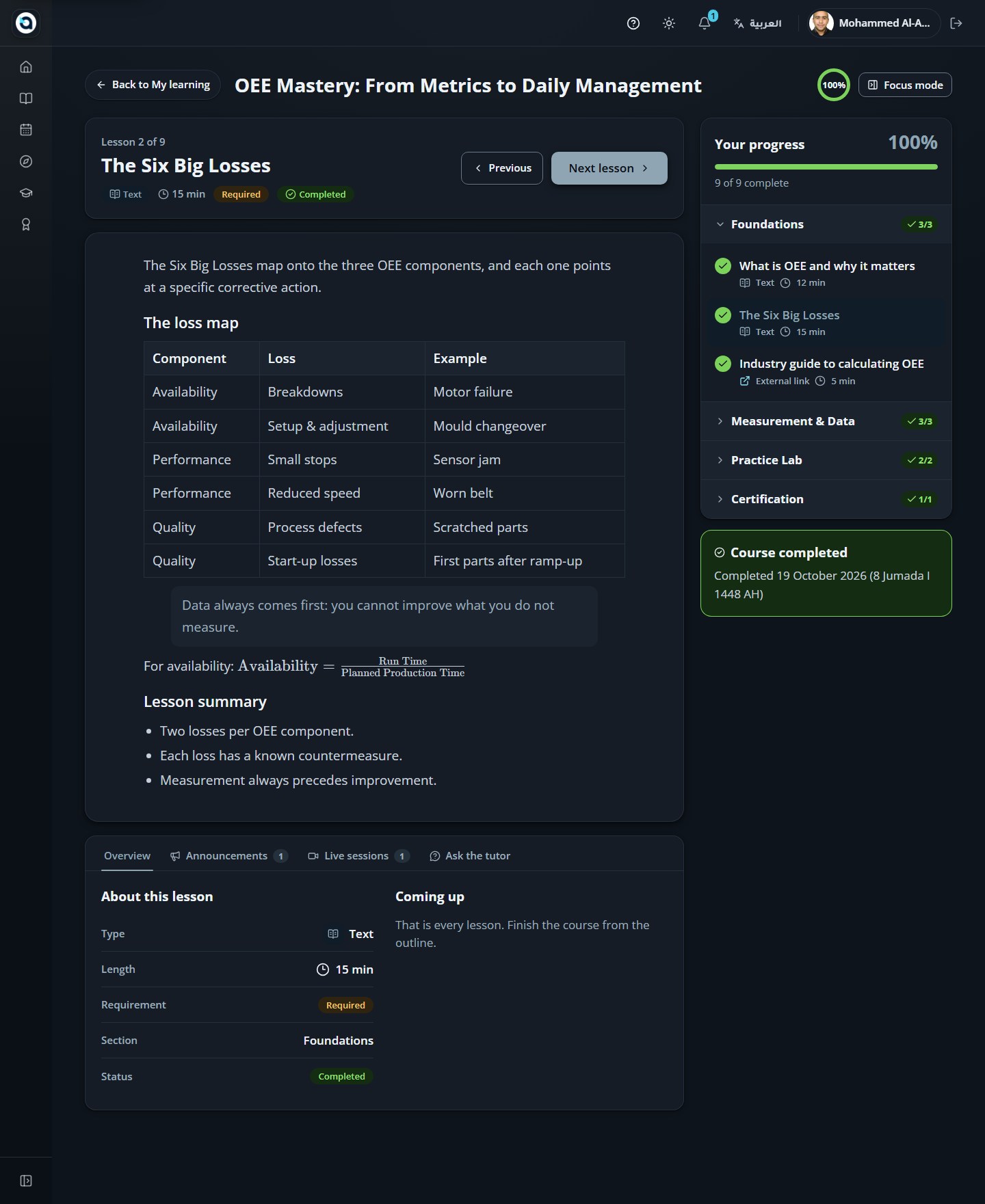Open the help question mark icon
Screen dimensions: 985x1204
coord(633,23)
